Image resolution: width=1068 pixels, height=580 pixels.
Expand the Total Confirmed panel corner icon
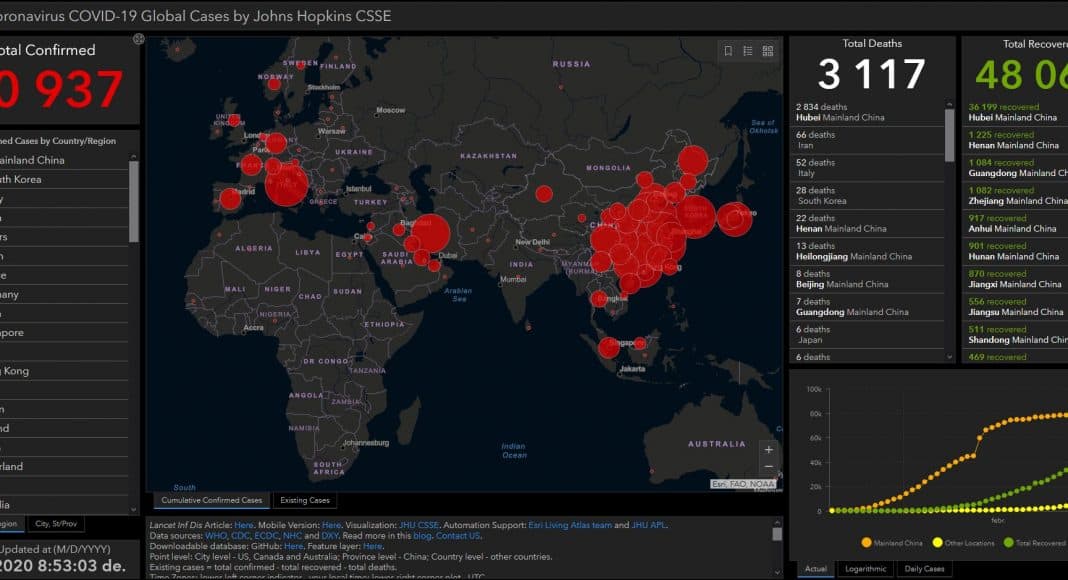pyautogui.click(x=138, y=39)
